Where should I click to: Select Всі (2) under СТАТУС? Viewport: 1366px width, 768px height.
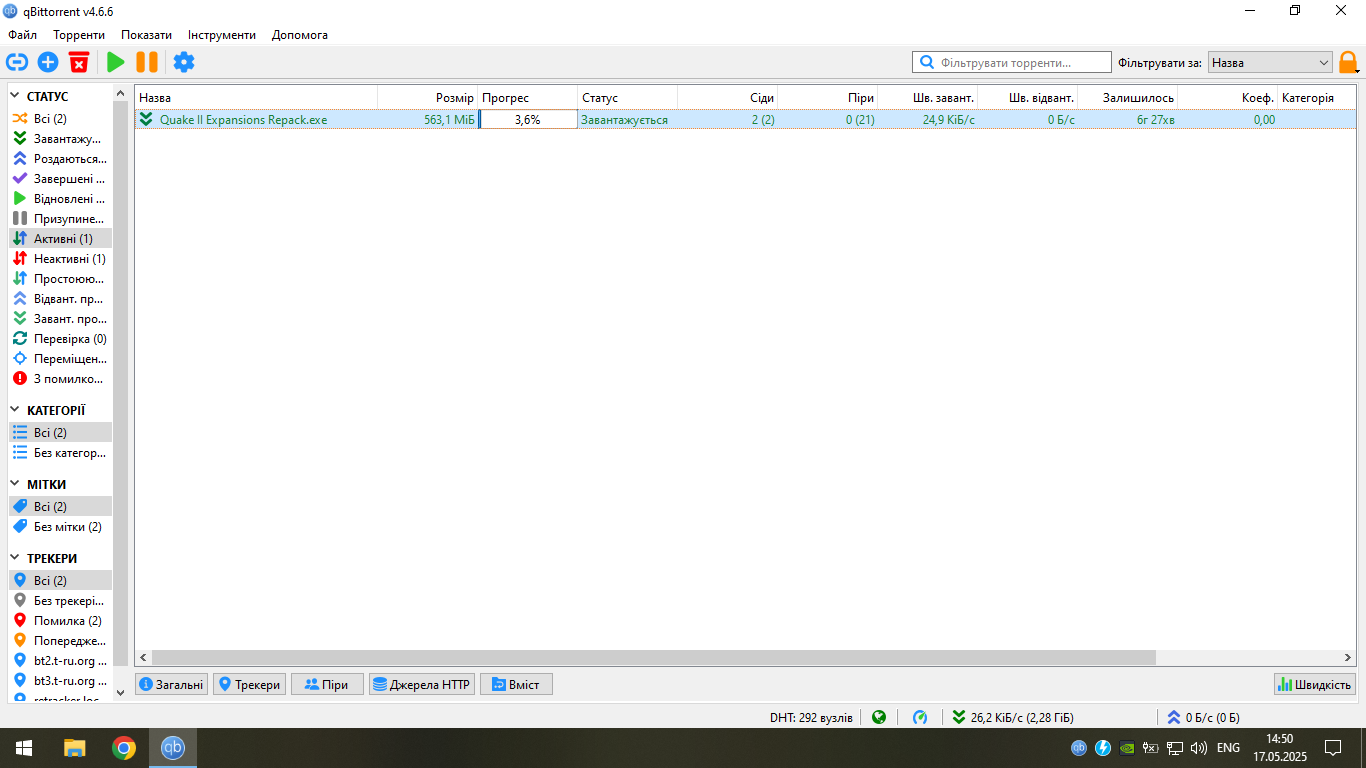pos(60,119)
